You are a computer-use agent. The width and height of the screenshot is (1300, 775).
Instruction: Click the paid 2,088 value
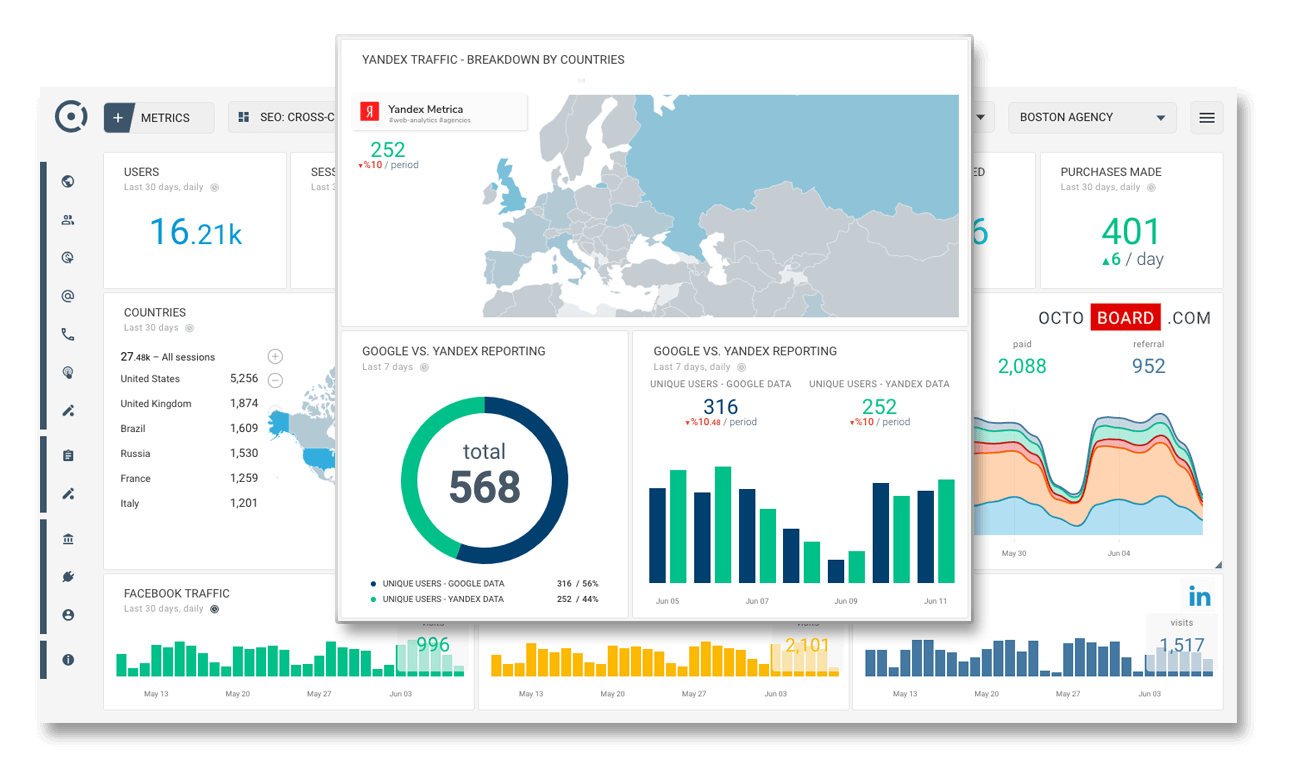pyautogui.click(x=1022, y=366)
